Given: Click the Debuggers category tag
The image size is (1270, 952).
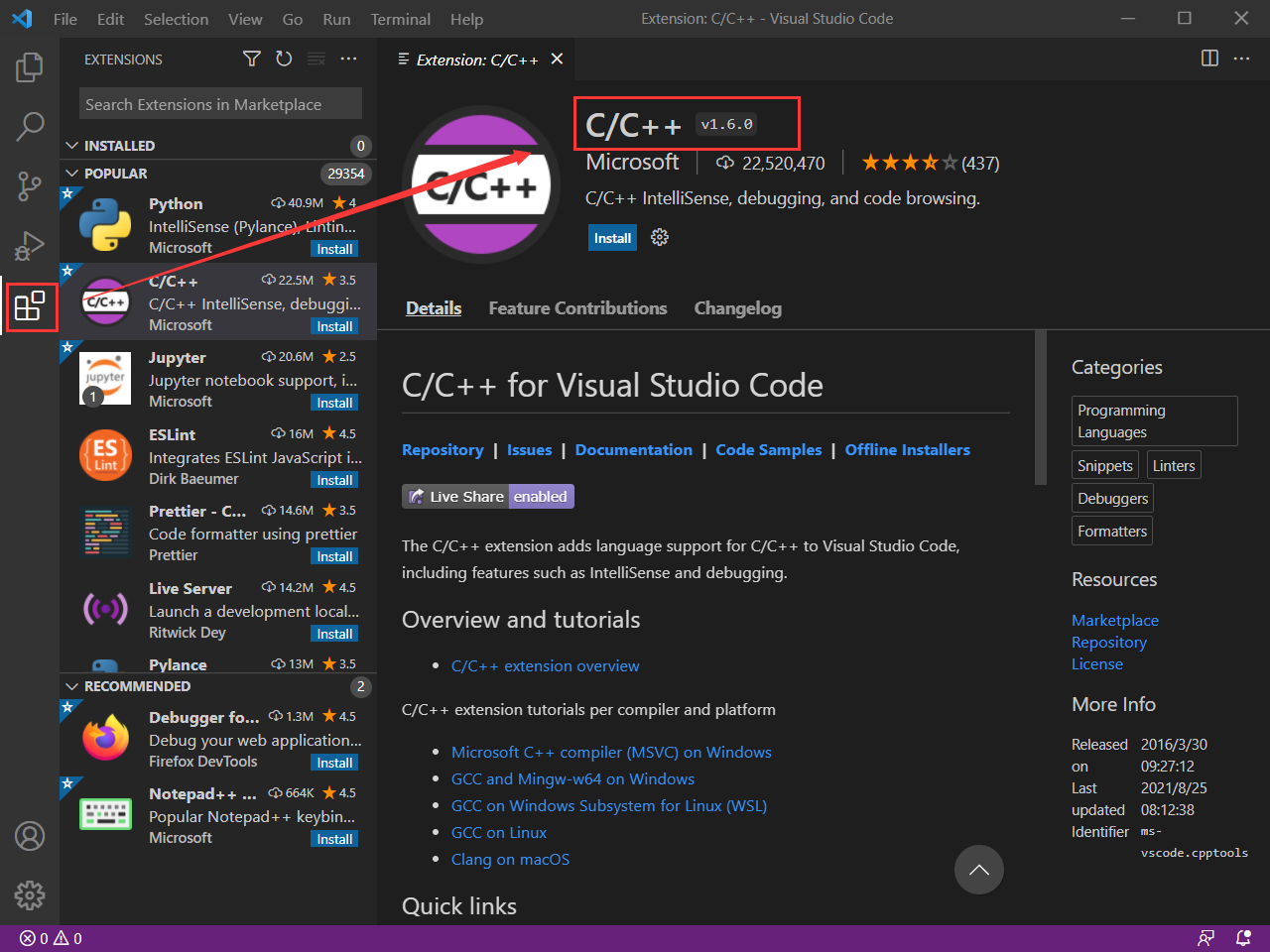Looking at the screenshot, I should (1113, 499).
